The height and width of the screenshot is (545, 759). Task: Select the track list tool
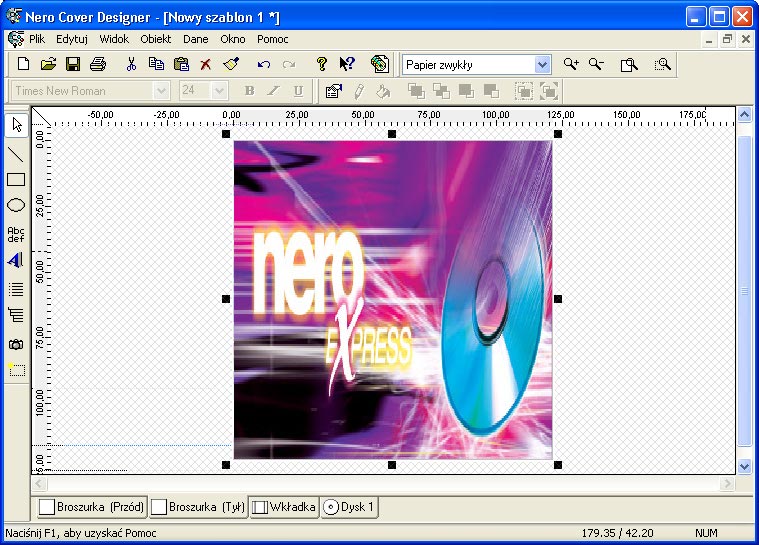coord(16,289)
